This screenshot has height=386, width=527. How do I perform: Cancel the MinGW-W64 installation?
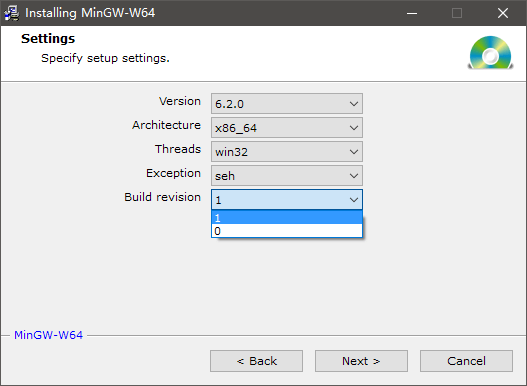pyautogui.click(x=466, y=361)
